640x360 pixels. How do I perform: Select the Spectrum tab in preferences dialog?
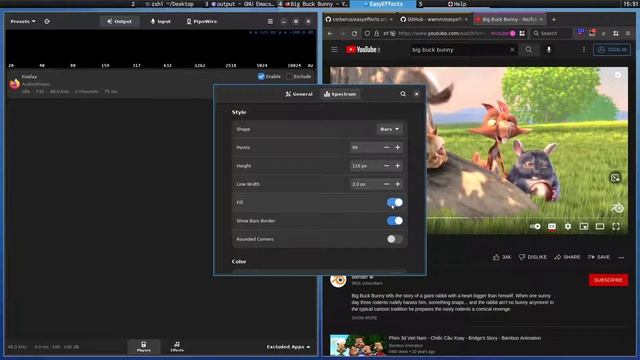[x=340, y=94]
